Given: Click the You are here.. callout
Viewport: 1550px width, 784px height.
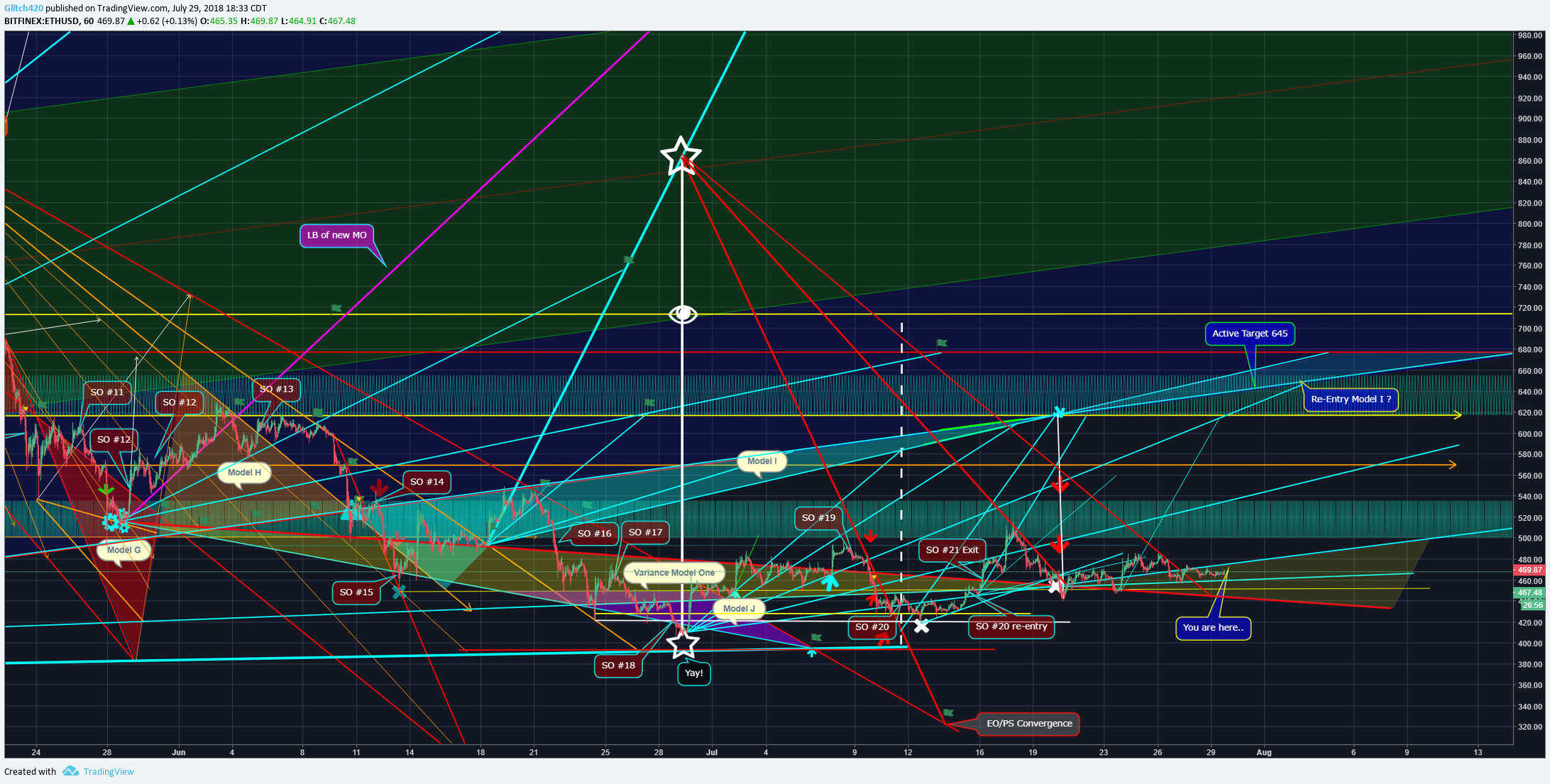Looking at the screenshot, I should click(1214, 628).
